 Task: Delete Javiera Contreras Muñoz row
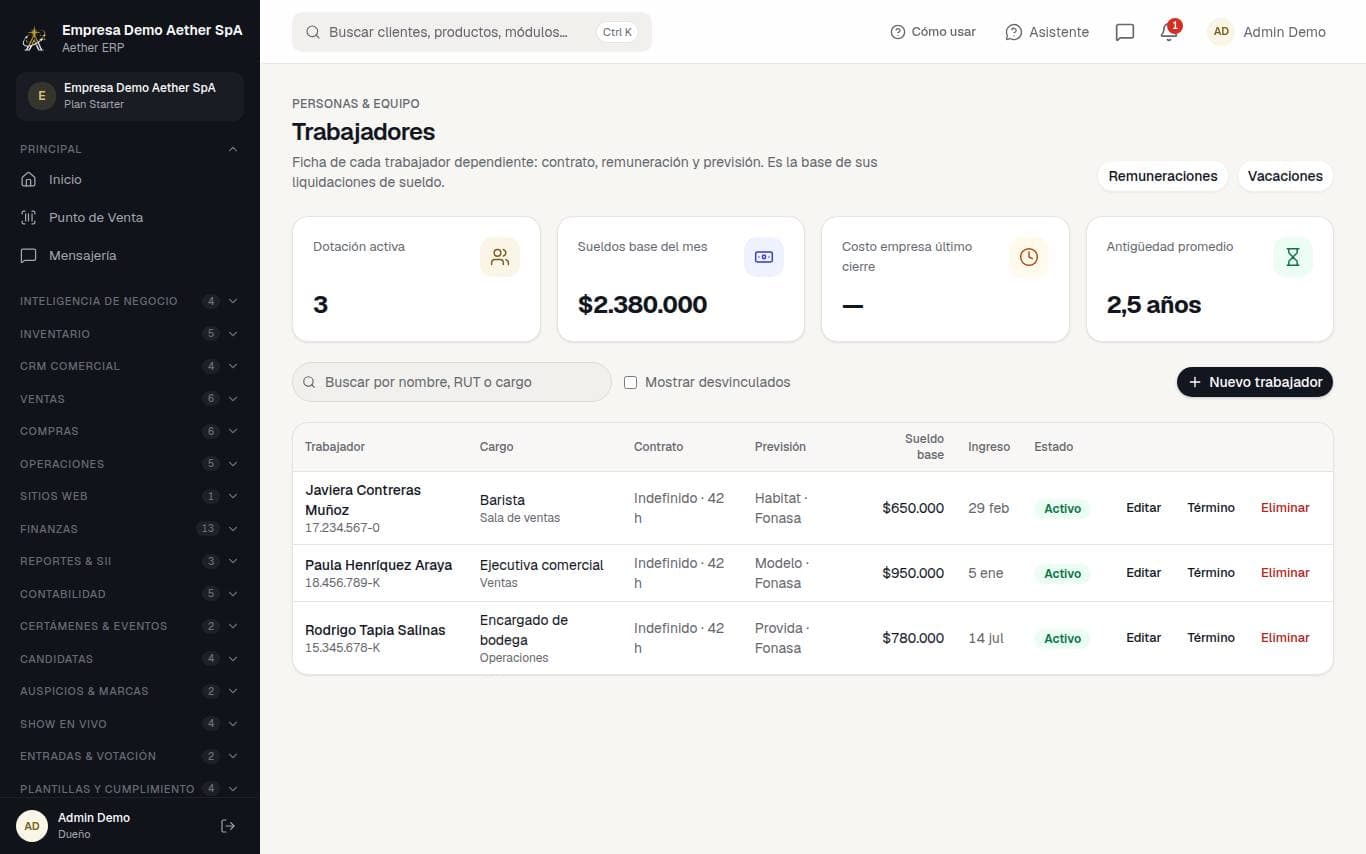tap(1285, 508)
